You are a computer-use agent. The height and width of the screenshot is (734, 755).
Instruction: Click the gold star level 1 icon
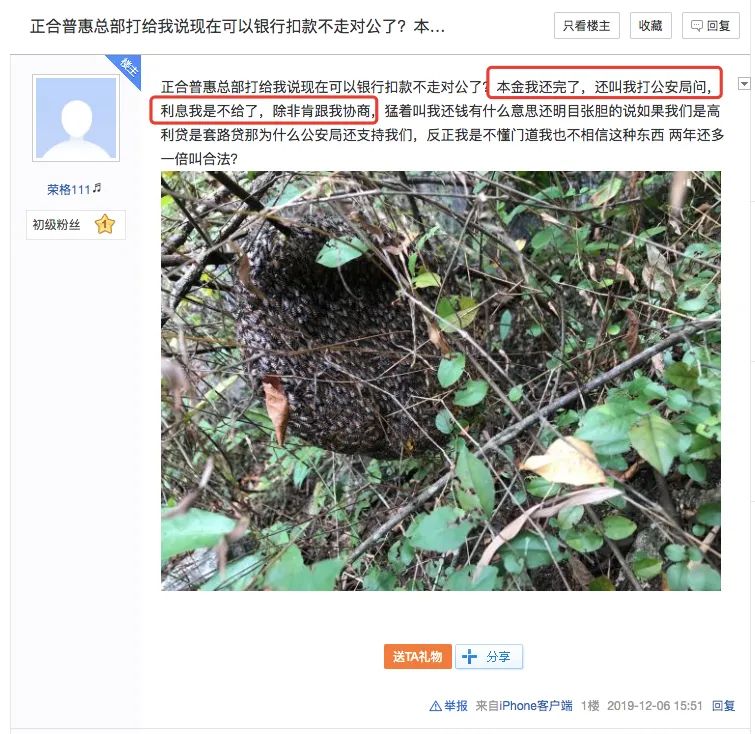coord(104,224)
